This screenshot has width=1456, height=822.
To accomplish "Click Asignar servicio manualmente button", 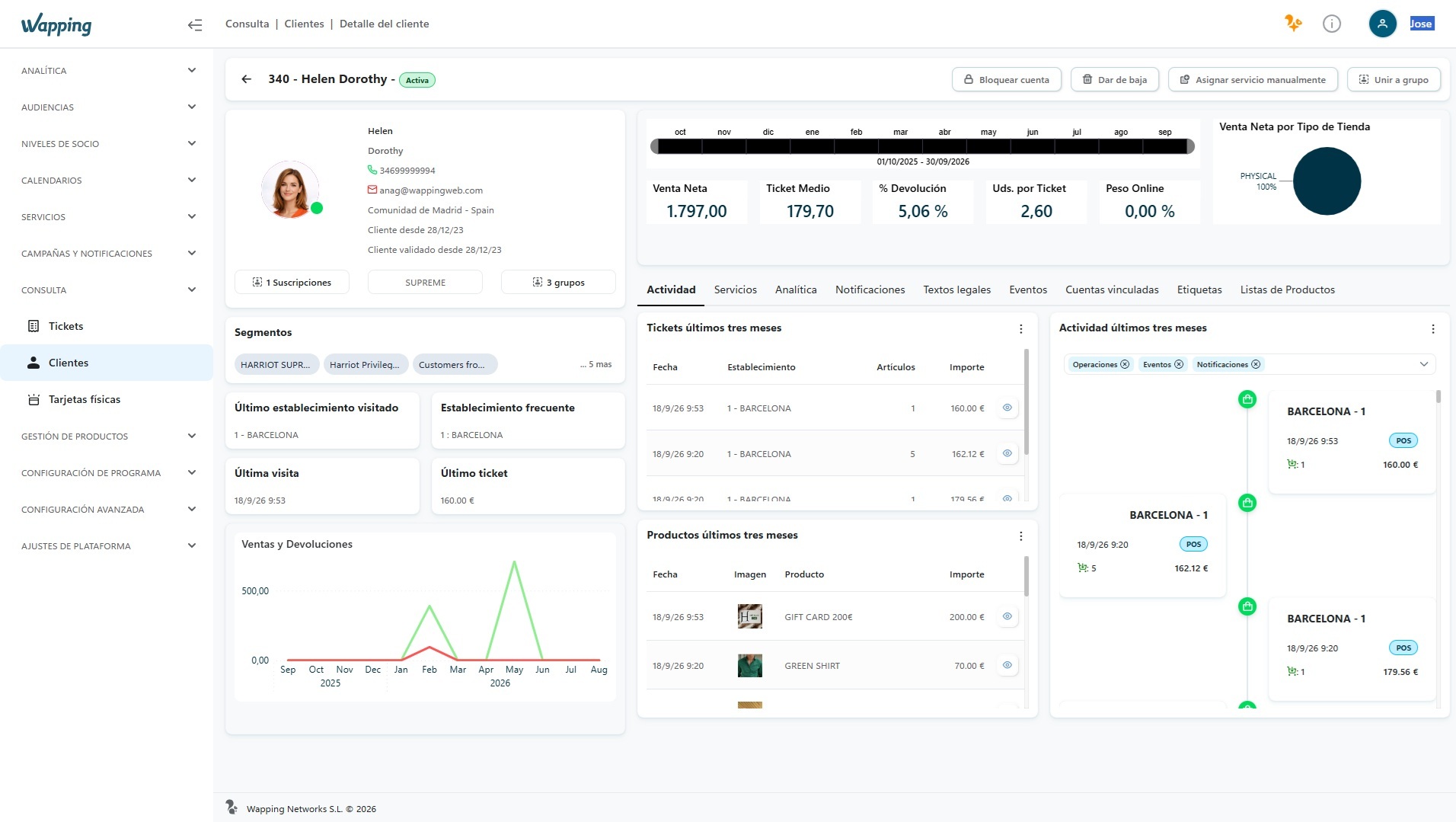I will pyautogui.click(x=1253, y=80).
